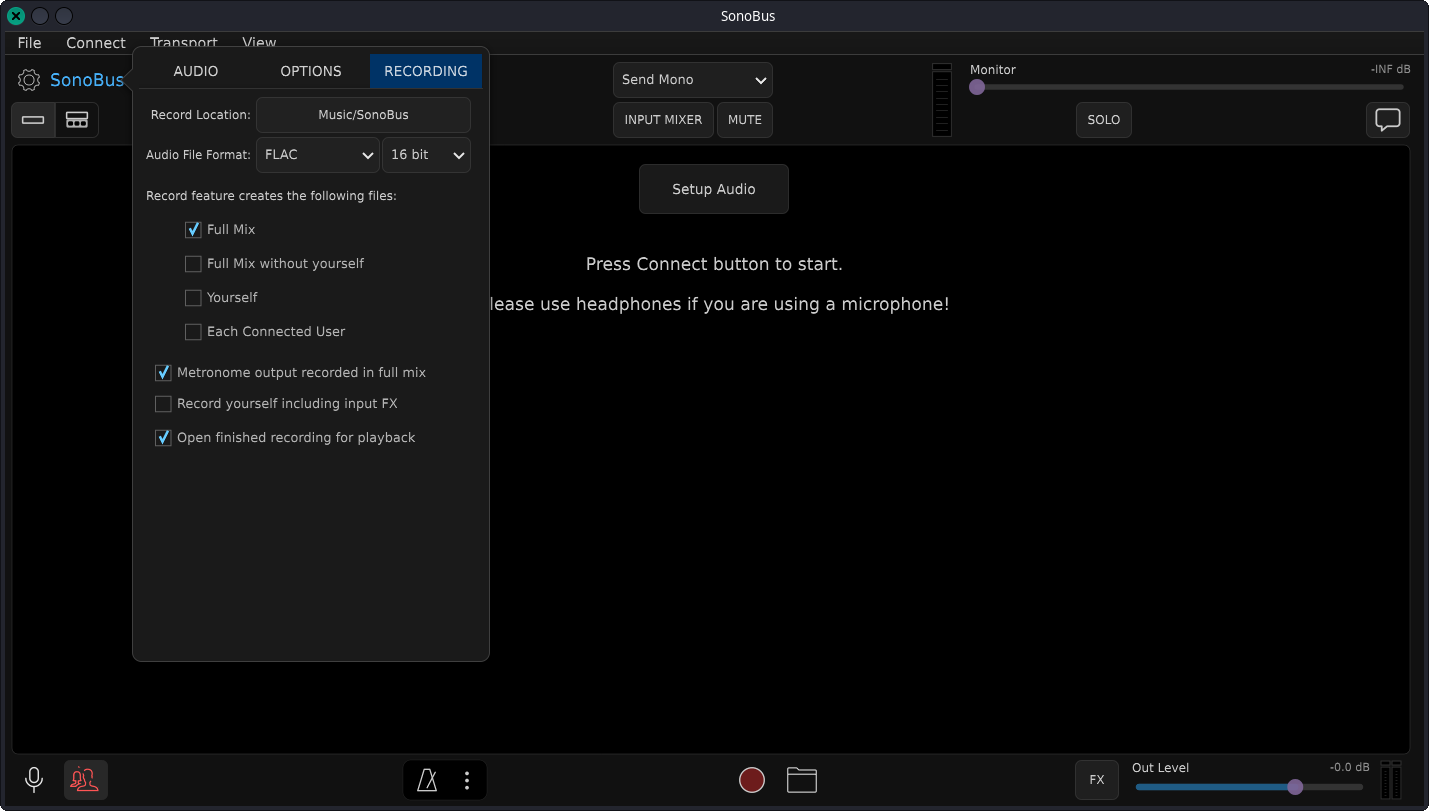Toggle the metronome icon
1429x811 pixels.
coord(427,780)
